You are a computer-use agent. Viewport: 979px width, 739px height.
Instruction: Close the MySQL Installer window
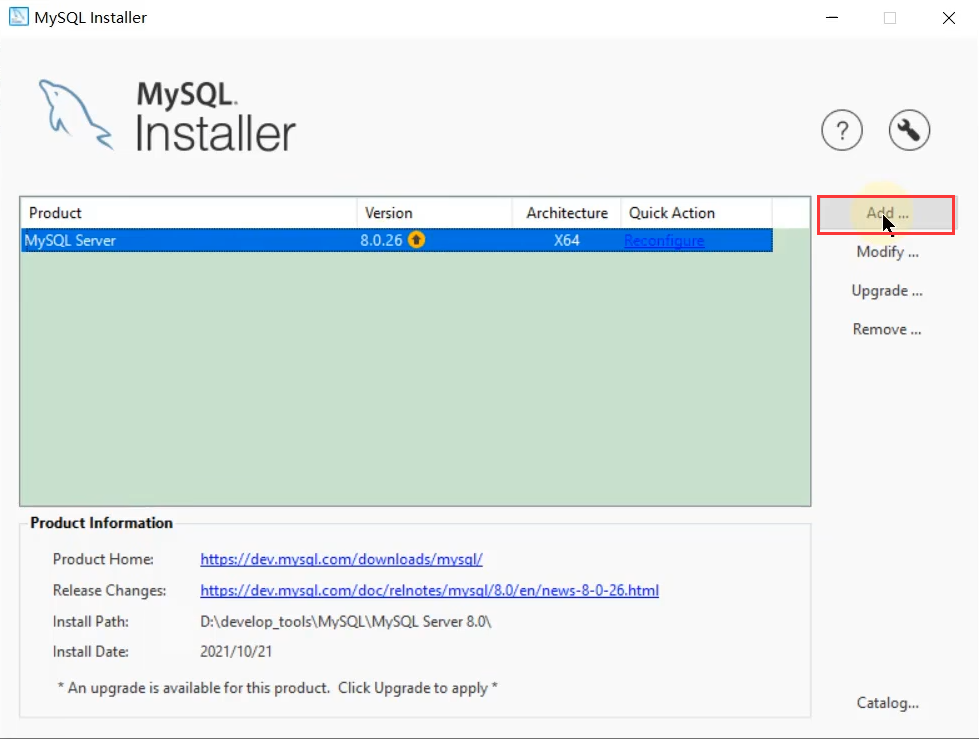point(948,17)
